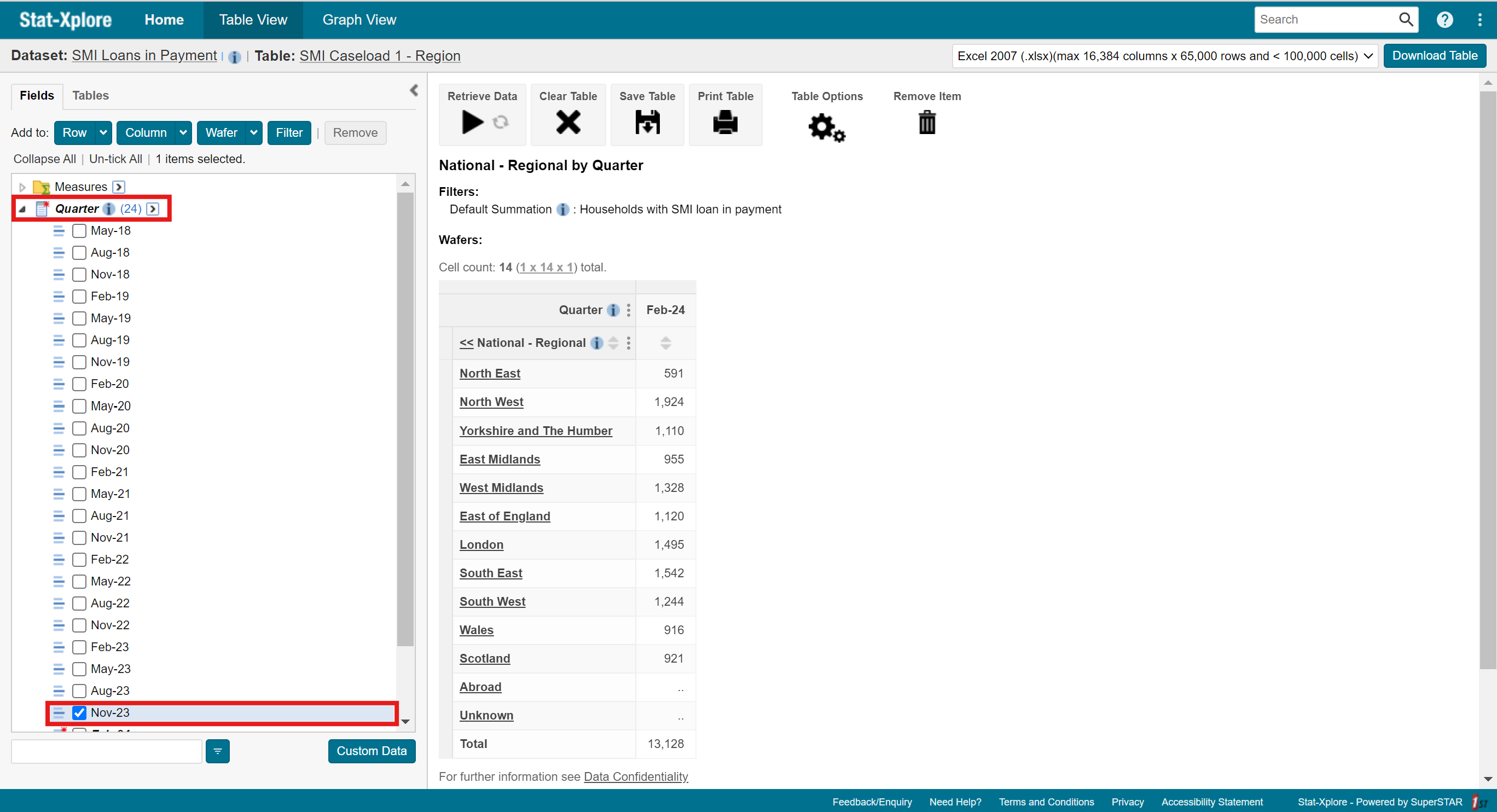Click the Remove Item trash icon
Screen dimensions: 1497x812
click(x=927, y=123)
